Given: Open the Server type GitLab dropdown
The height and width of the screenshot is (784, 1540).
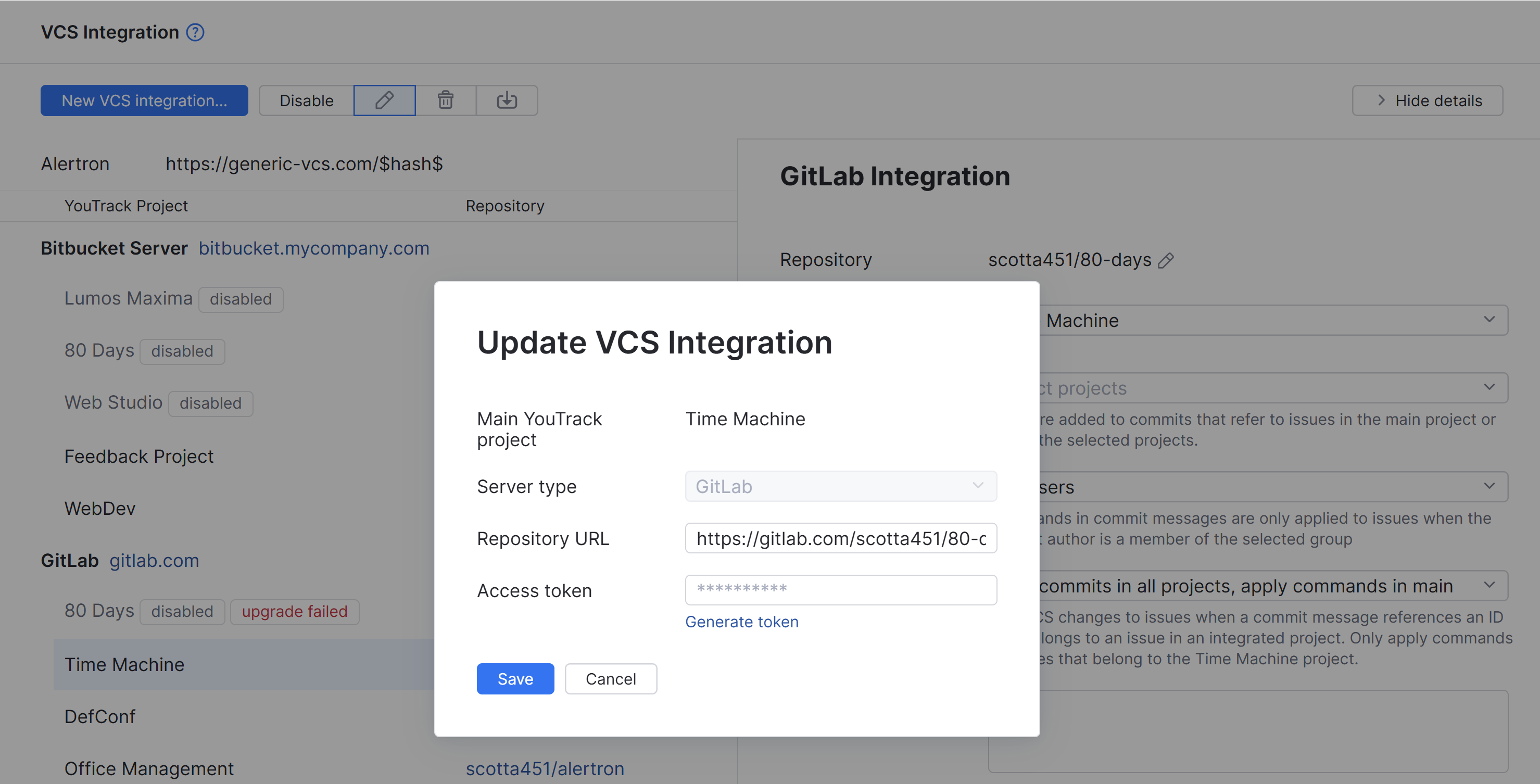Looking at the screenshot, I should click(x=840, y=486).
